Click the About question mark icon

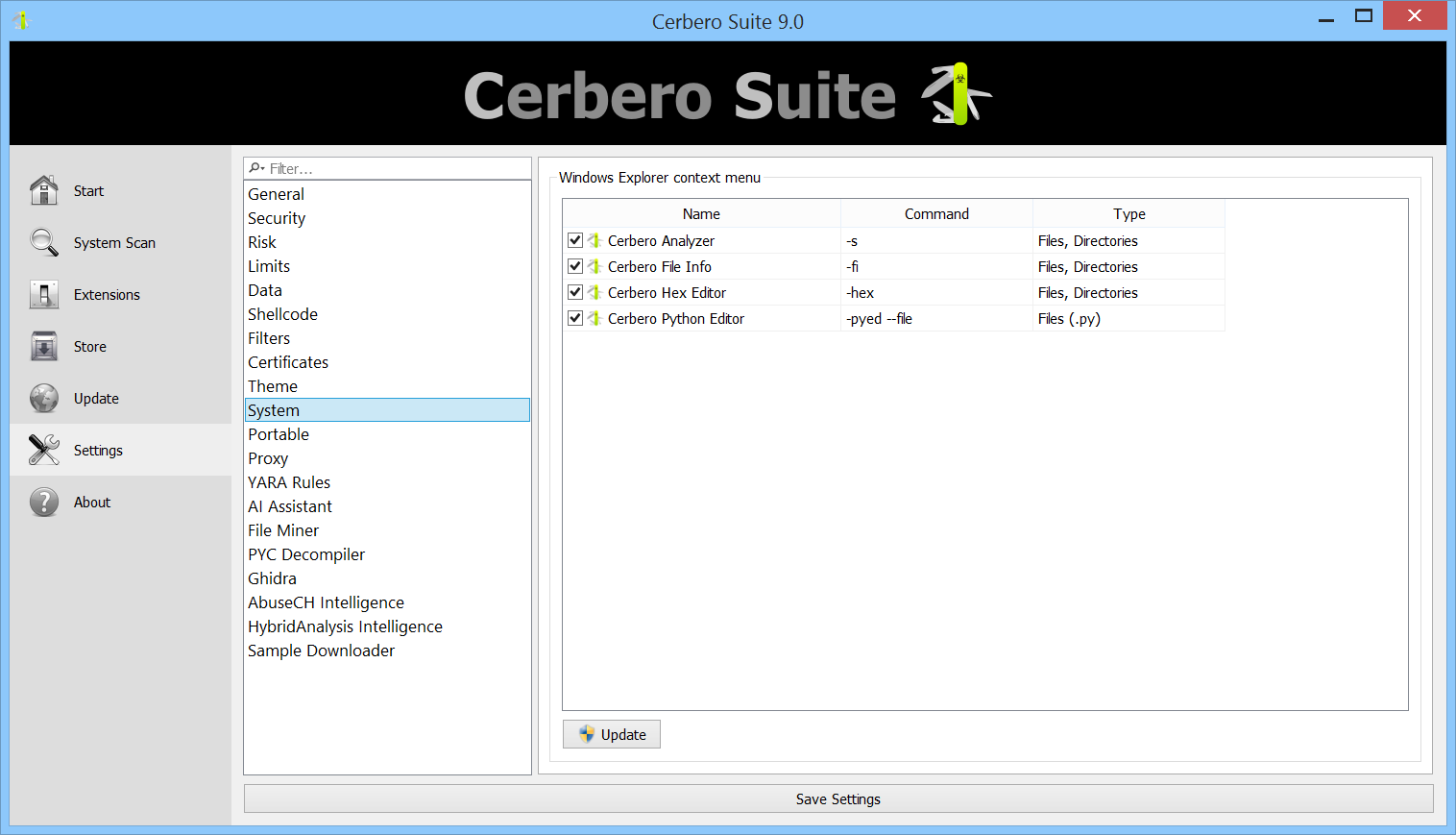(x=44, y=502)
